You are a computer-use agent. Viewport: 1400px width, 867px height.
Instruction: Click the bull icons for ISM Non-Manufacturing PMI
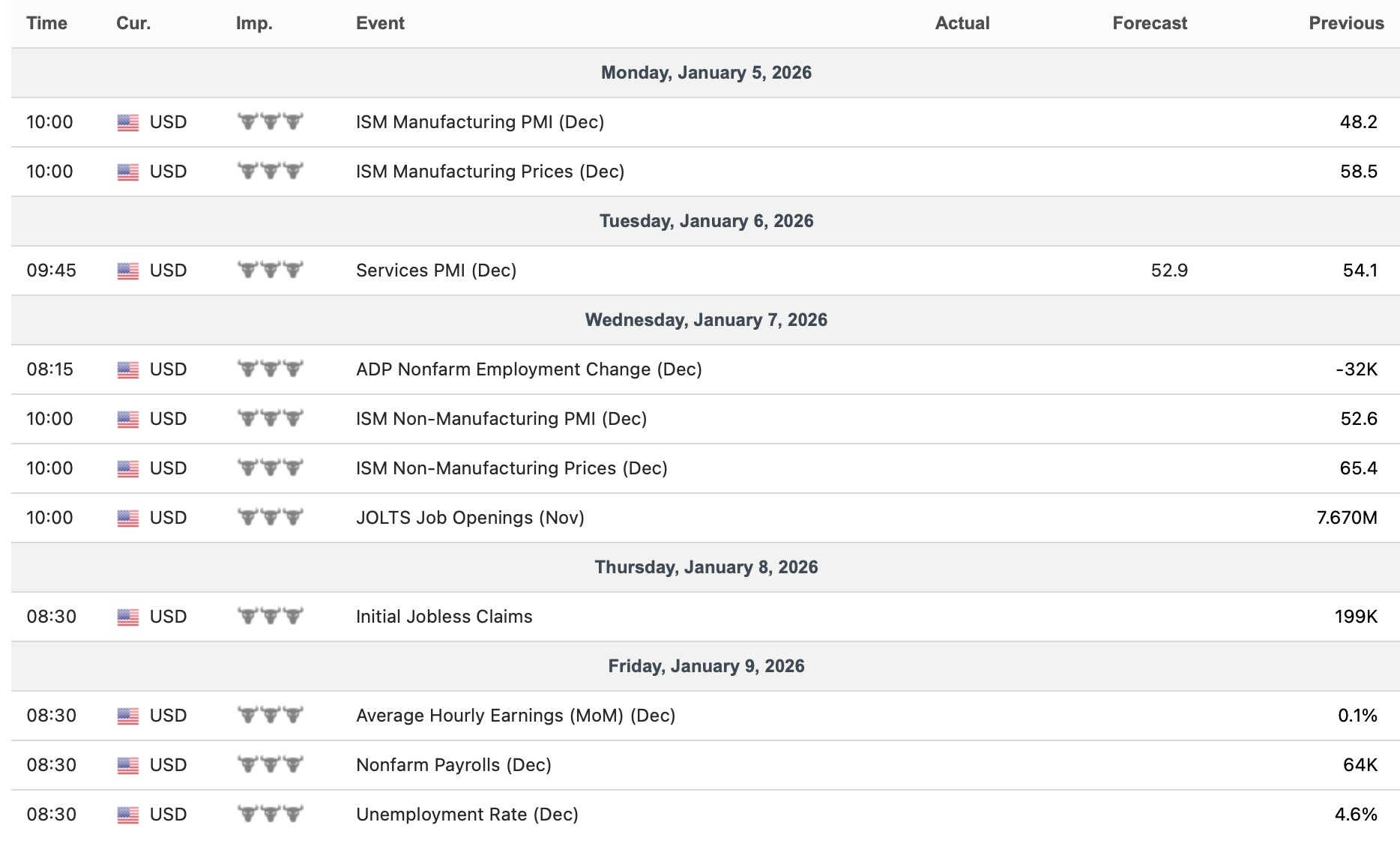(x=271, y=418)
